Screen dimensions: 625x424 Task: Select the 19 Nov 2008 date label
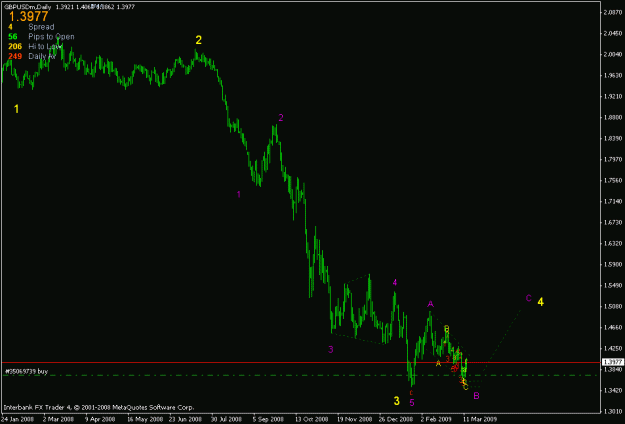point(354,420)
